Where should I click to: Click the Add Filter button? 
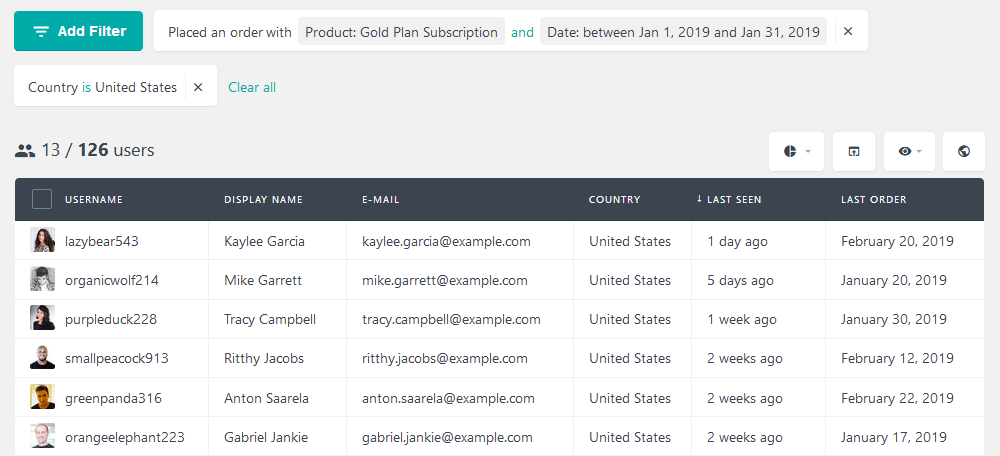tap(79, 31)
